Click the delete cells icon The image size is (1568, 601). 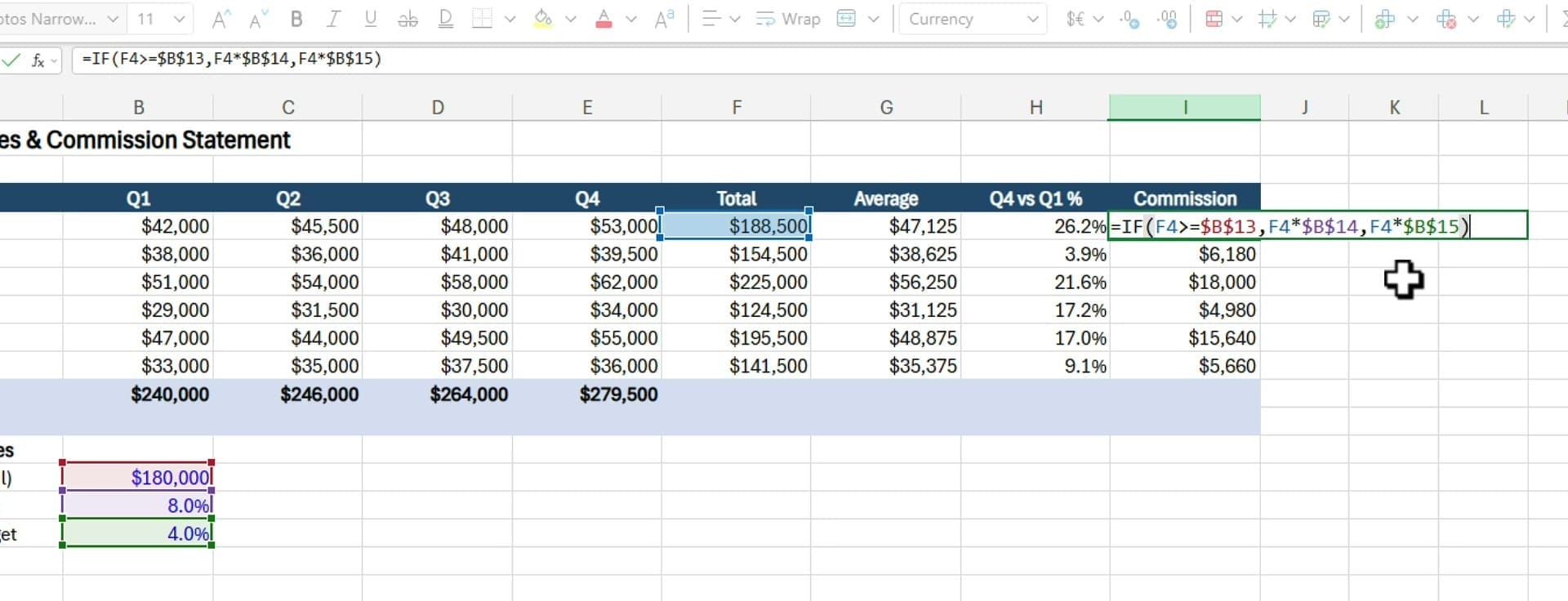1446,19
